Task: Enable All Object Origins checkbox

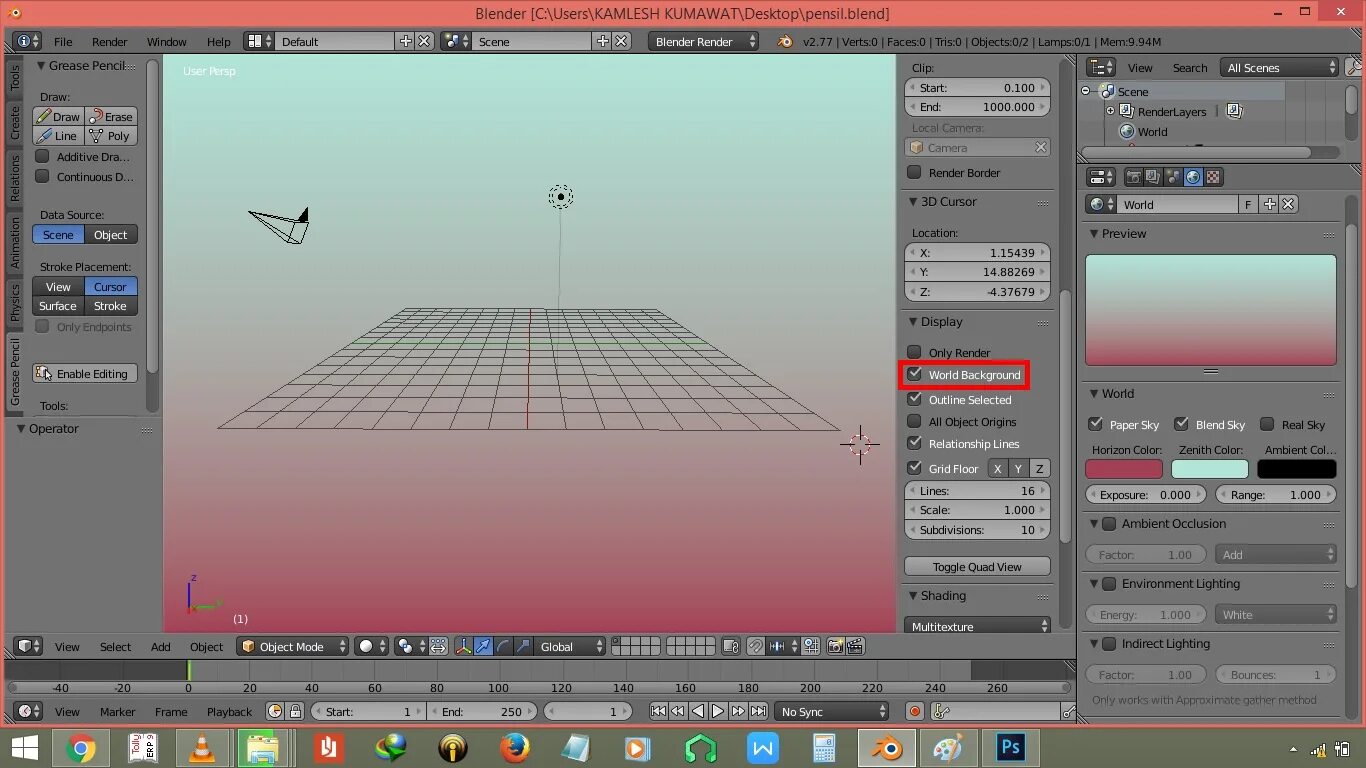Action: point(914,421)
